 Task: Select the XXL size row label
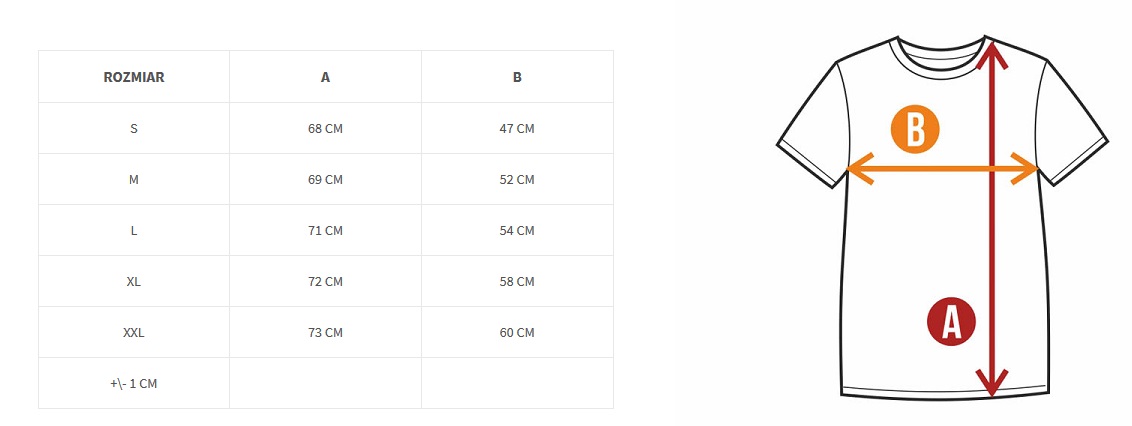pos(134,333)
